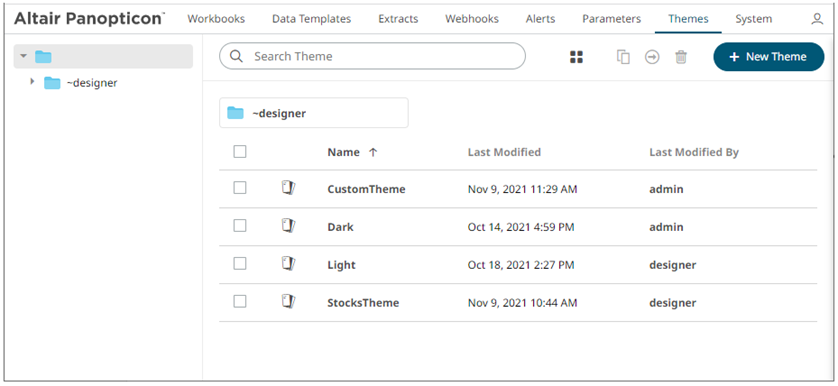
Task: Collapse the root folder tree arrow
Action: 23,56
